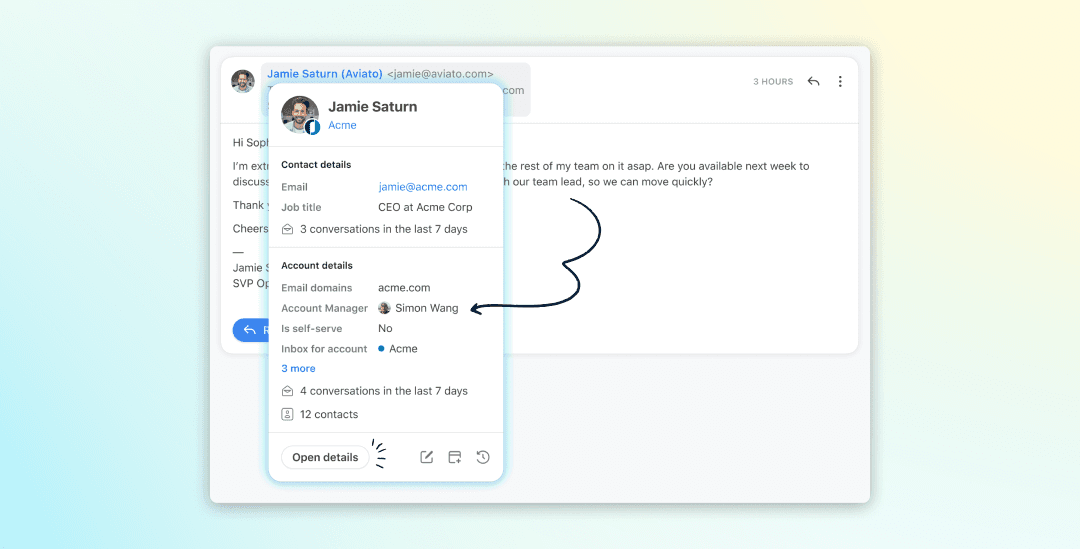Open the Acme company link under name
Screen dimensions: 1080x549
pyautogui.click(x=342, y=125)
